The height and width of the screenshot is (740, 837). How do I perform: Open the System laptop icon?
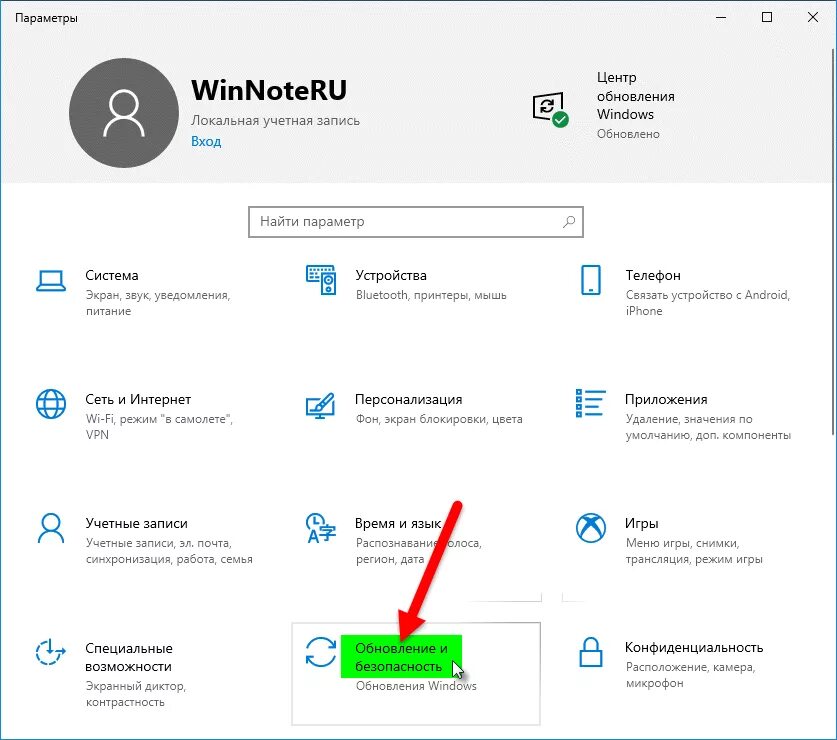click(51, 280)
